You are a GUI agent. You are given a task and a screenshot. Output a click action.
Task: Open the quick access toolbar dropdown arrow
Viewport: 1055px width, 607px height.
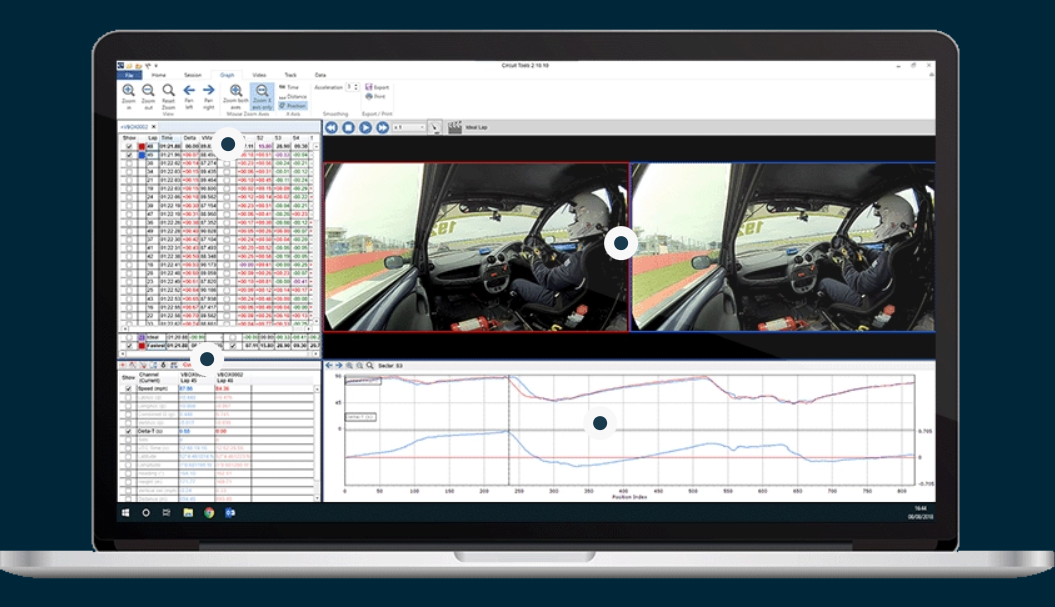(156, 66)
